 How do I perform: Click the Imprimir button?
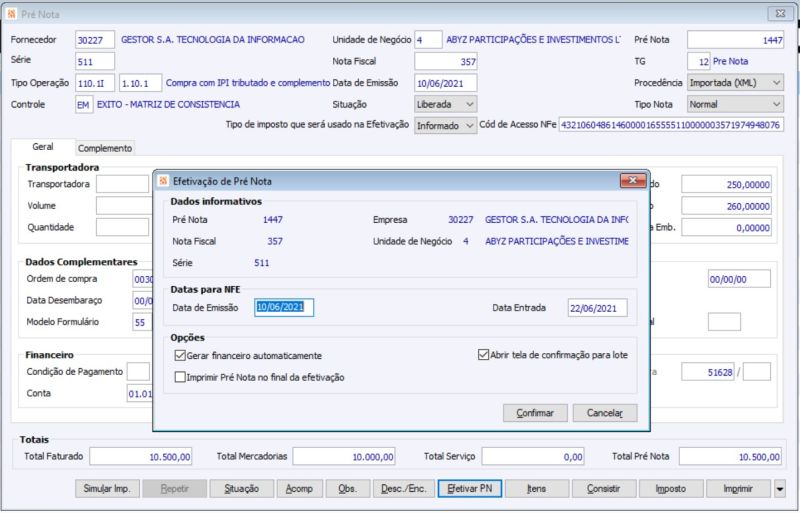point(738,489)
